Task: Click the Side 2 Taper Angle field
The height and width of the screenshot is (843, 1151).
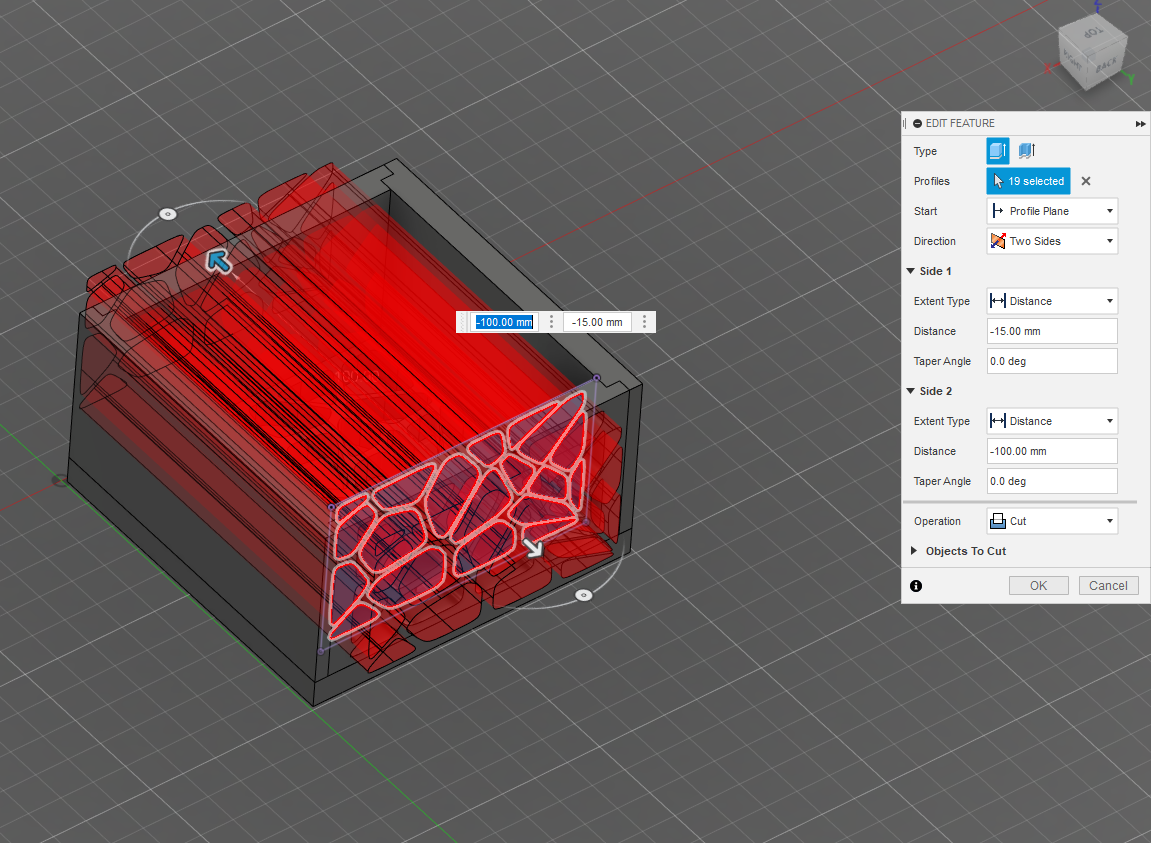Action: click(1051, 481)
